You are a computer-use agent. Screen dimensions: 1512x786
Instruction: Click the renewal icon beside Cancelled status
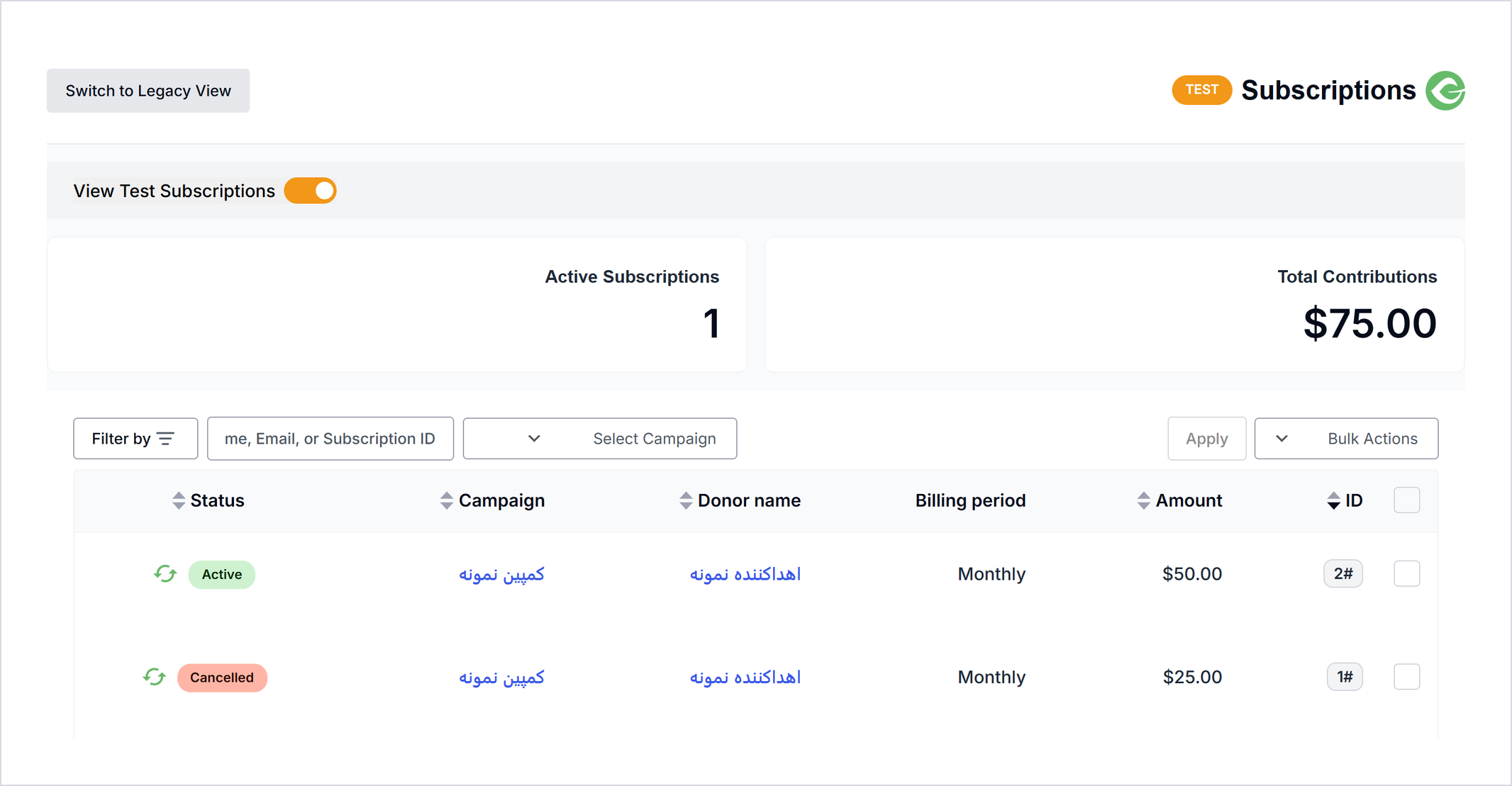154,677
